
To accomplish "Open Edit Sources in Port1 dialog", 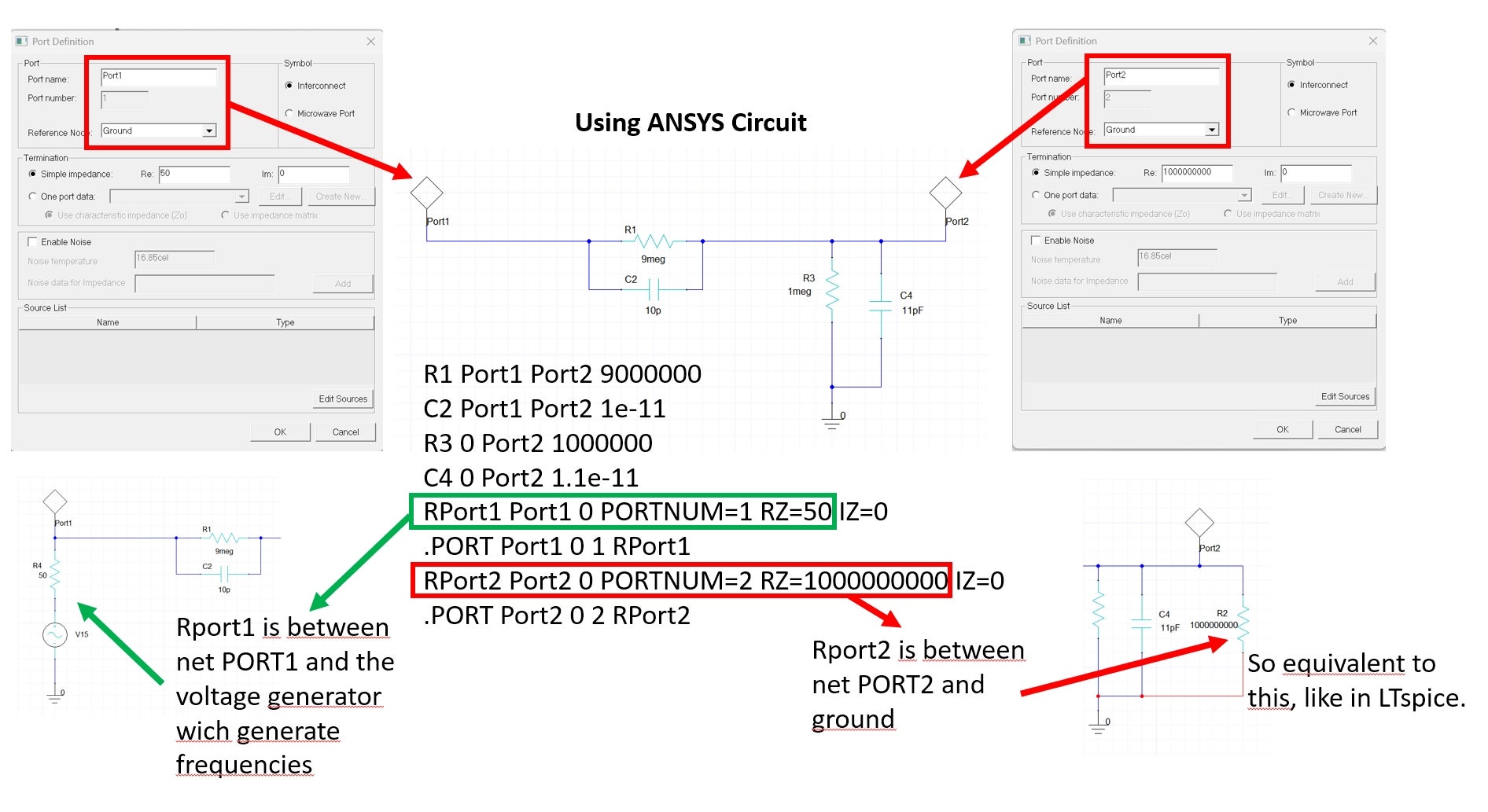I will click(343, 399).
